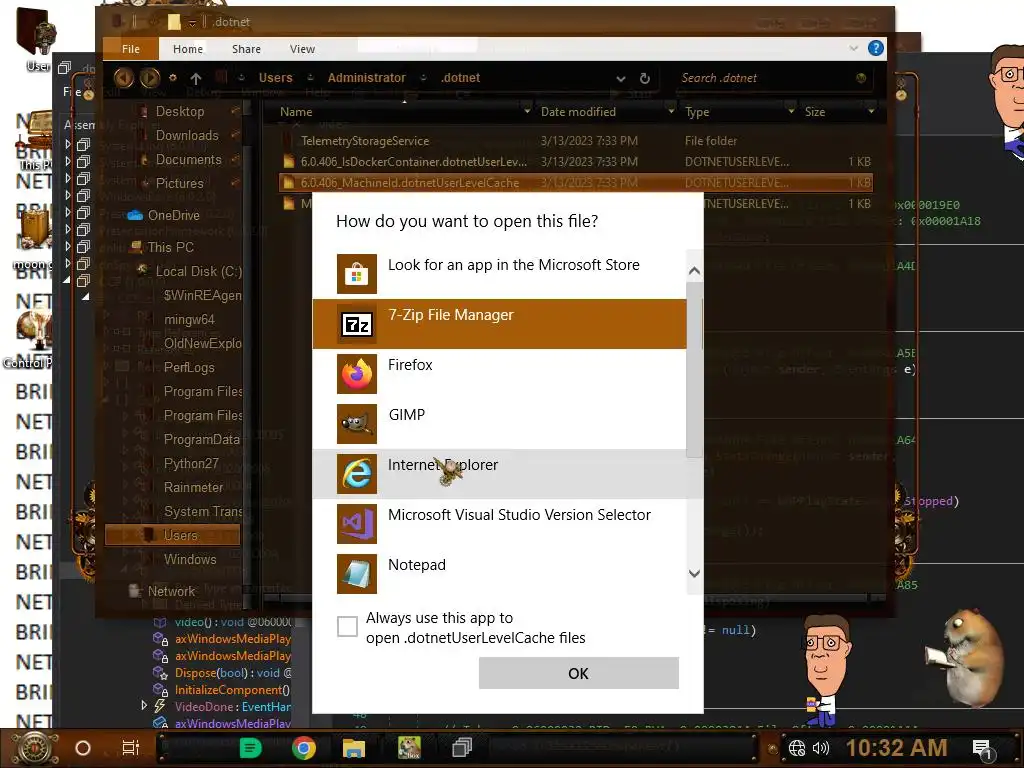Select Network in the navigation pane
Image resolution: width=1024 pixels, height=768 pixels.
click(x=170, y=591)
